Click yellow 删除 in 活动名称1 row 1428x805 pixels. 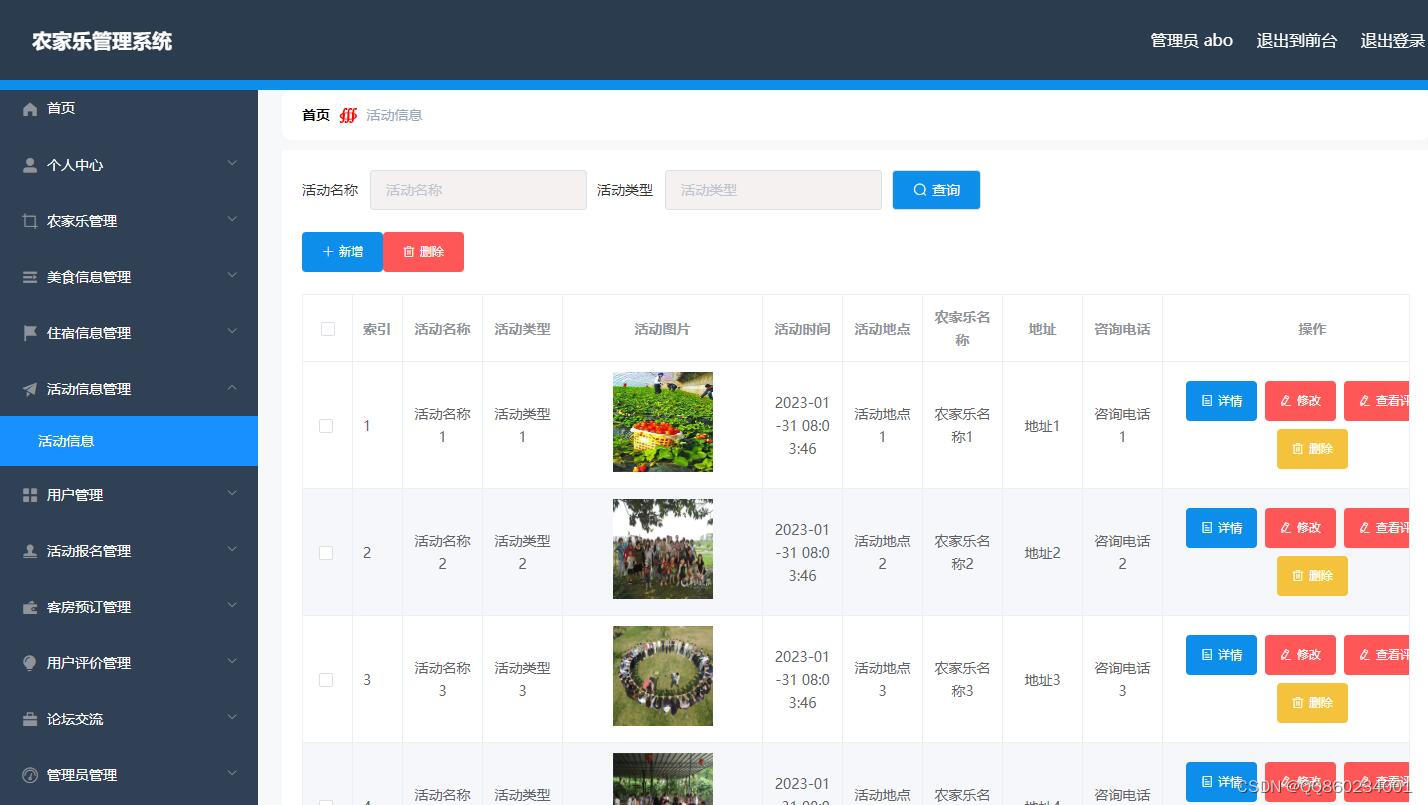[1312, 449]
